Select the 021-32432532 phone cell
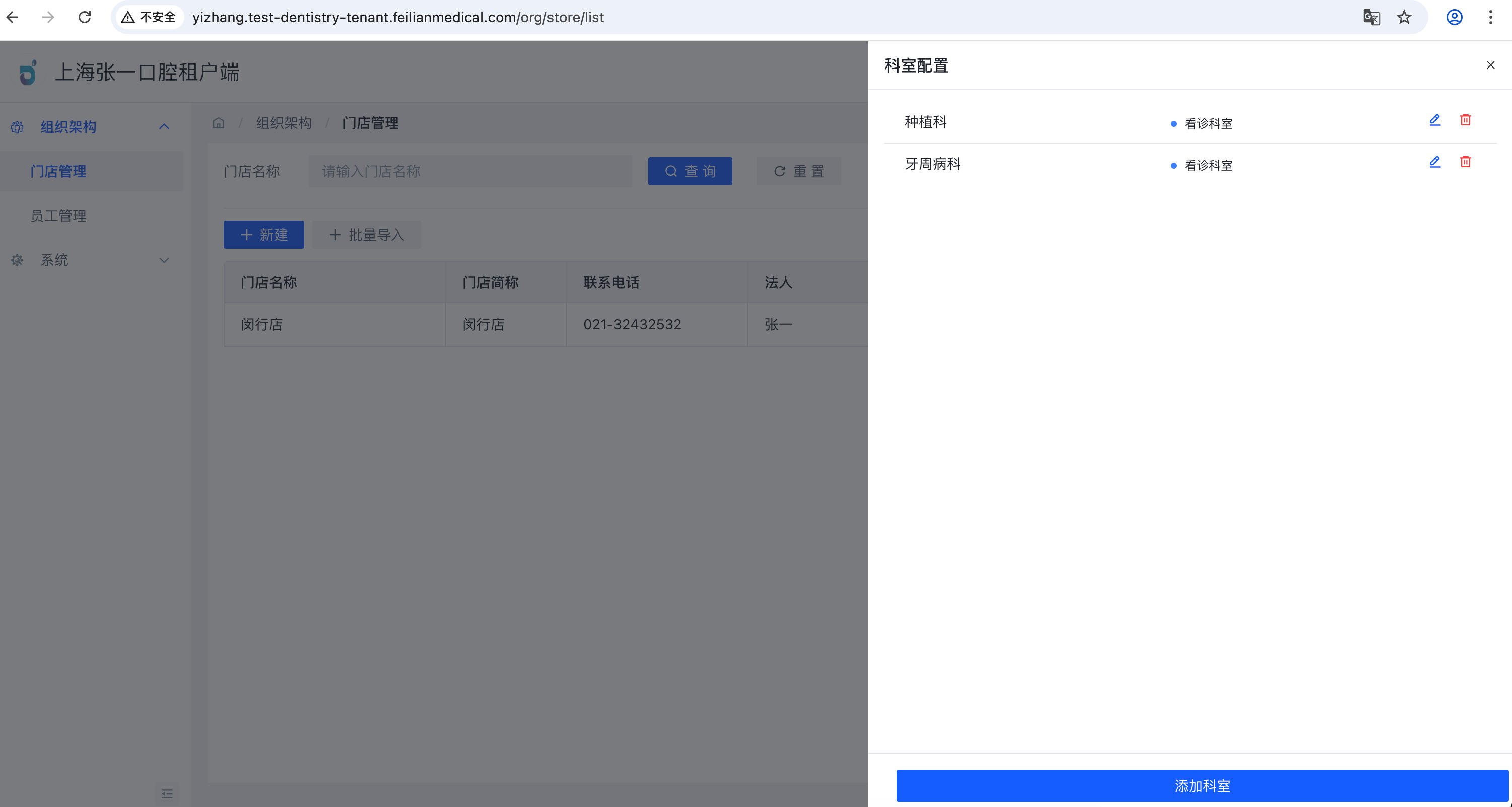Screen dimensions: 1512x807 coord(657,324)
